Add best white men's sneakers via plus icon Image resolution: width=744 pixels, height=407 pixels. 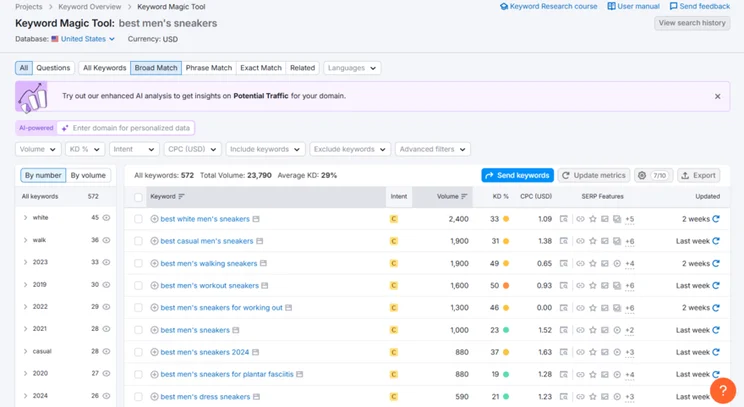pos(154,219)
